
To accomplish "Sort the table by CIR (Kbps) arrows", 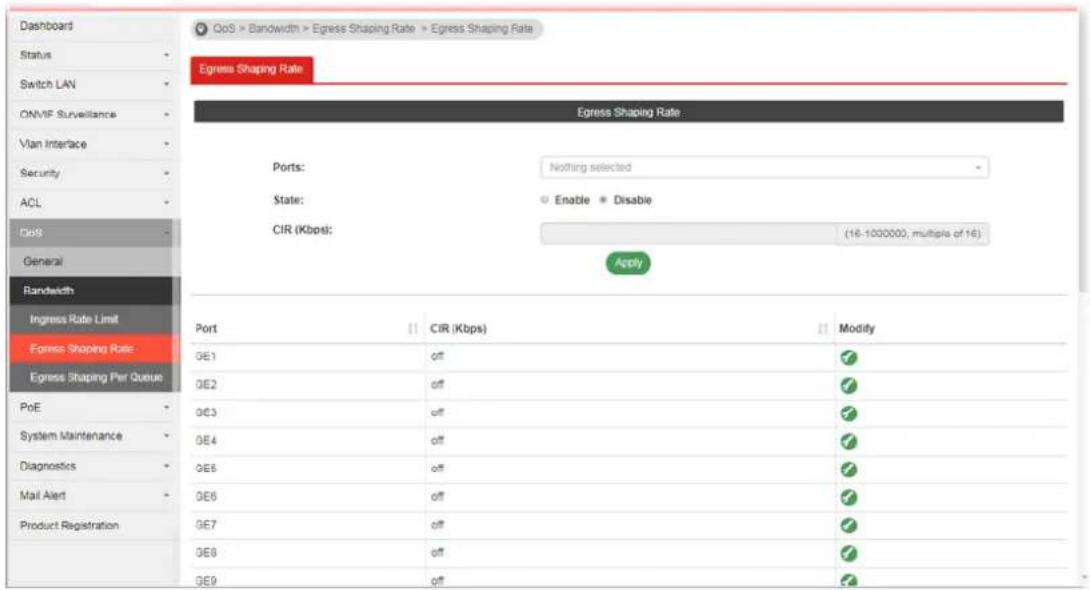I will pyautogui.click(x=823, y=328).
